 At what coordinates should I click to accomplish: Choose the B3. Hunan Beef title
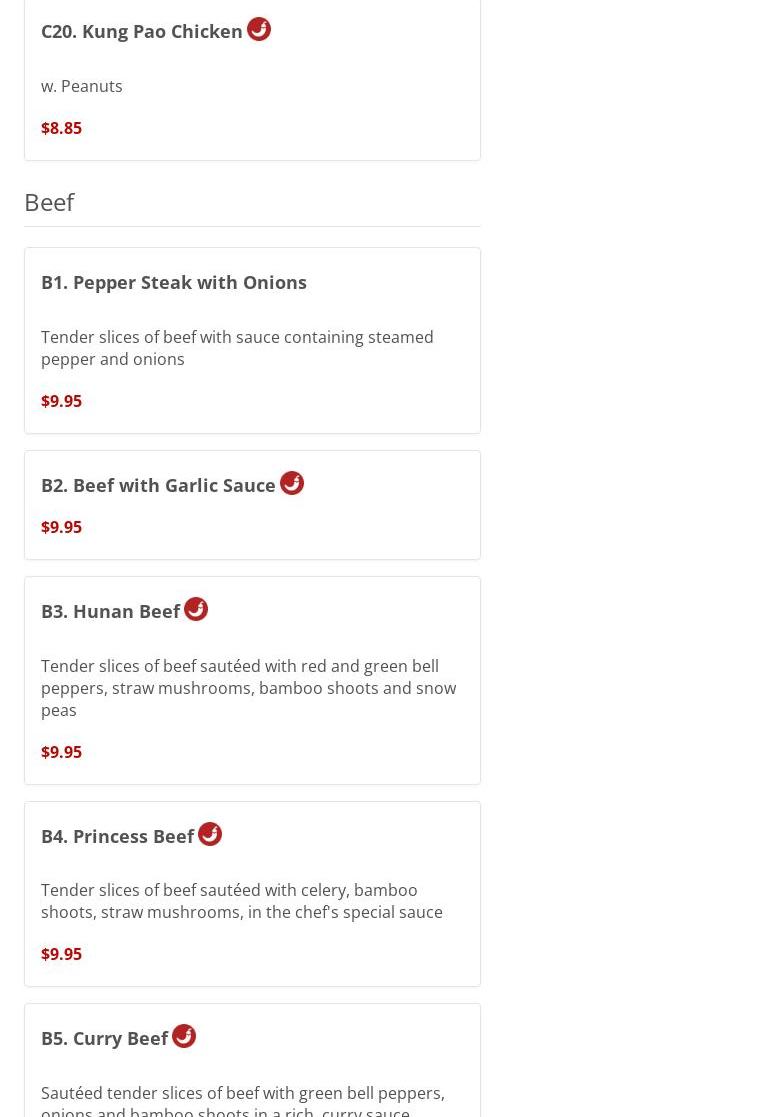point(111,611)
